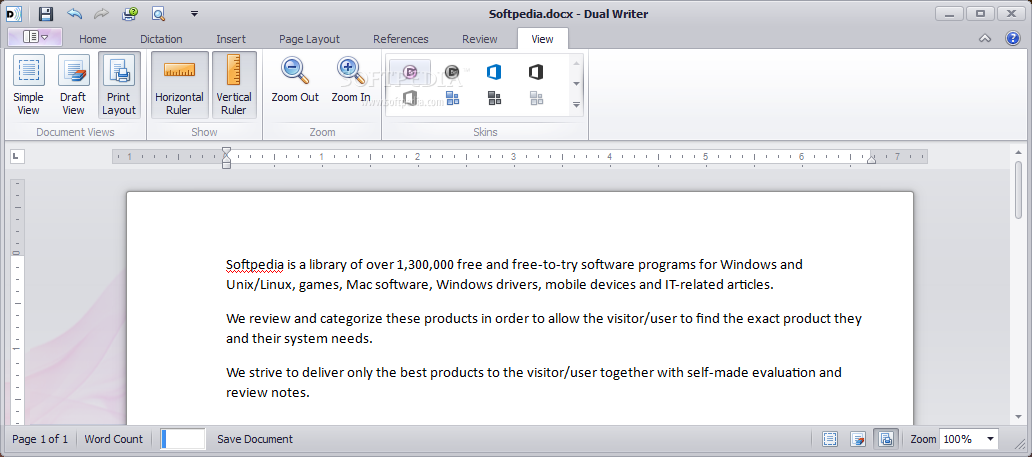Open Help with the blue question mark
The width and height of the screenshot is (1032, 457).
(1013, 38)
